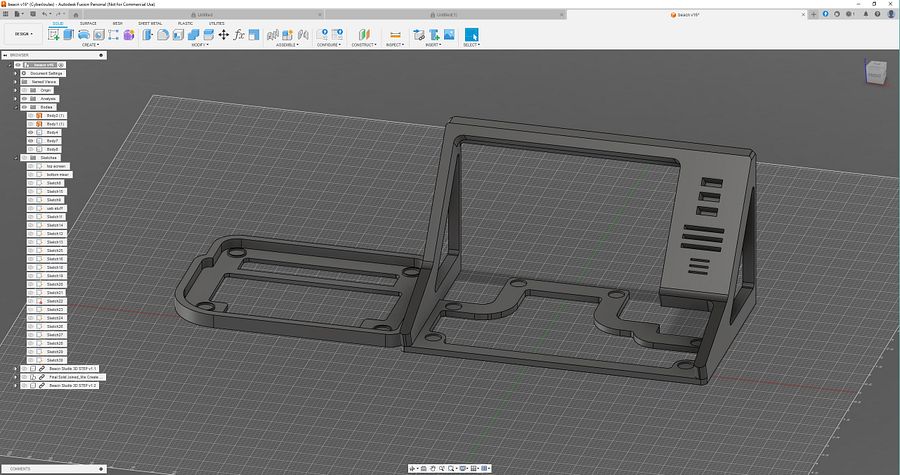The width and height of the screenshot is (900, 475).
Task: Expand the Document Settings node
Action: pos(16,73)
